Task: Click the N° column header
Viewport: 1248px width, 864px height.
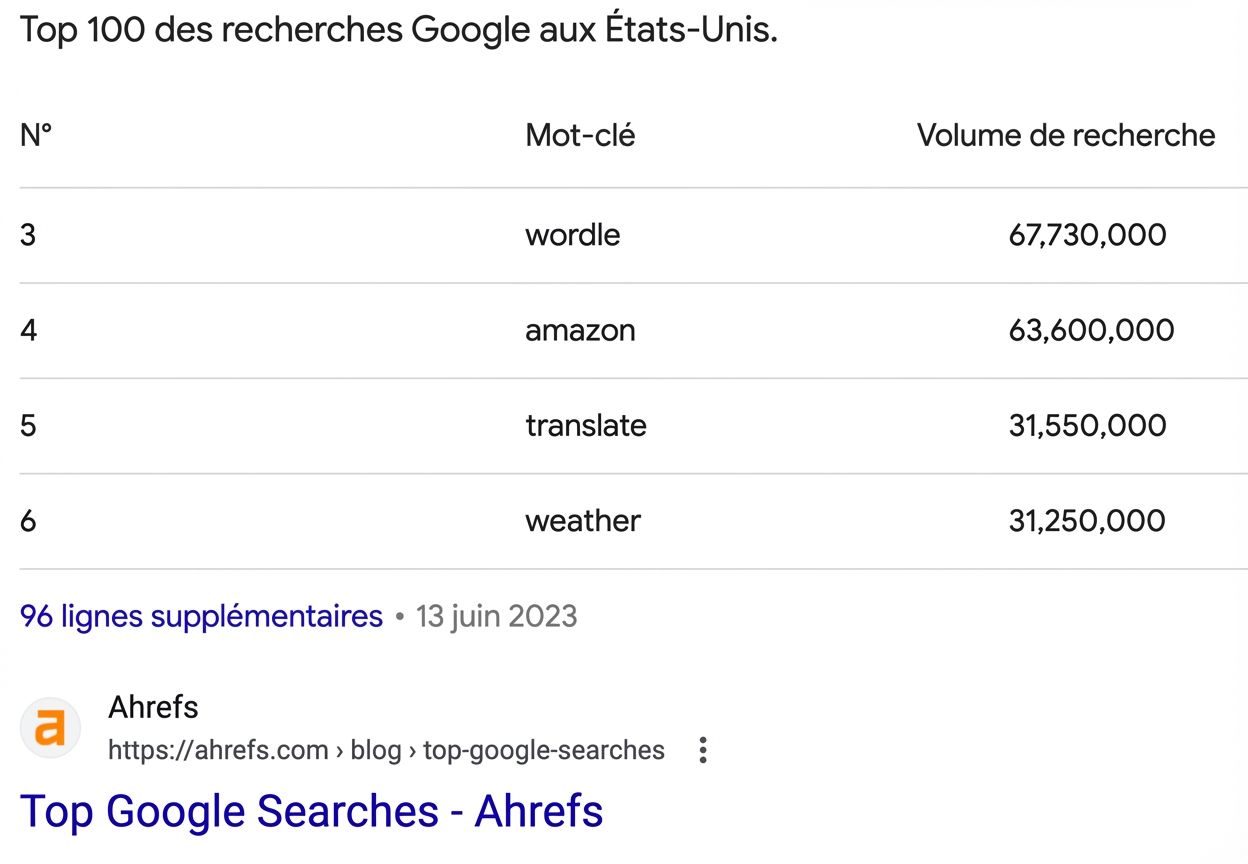Action: [36, 135]
